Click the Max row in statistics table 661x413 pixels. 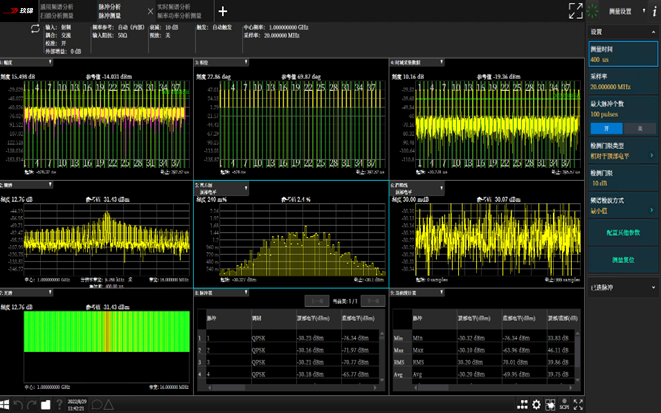(484, 350)
